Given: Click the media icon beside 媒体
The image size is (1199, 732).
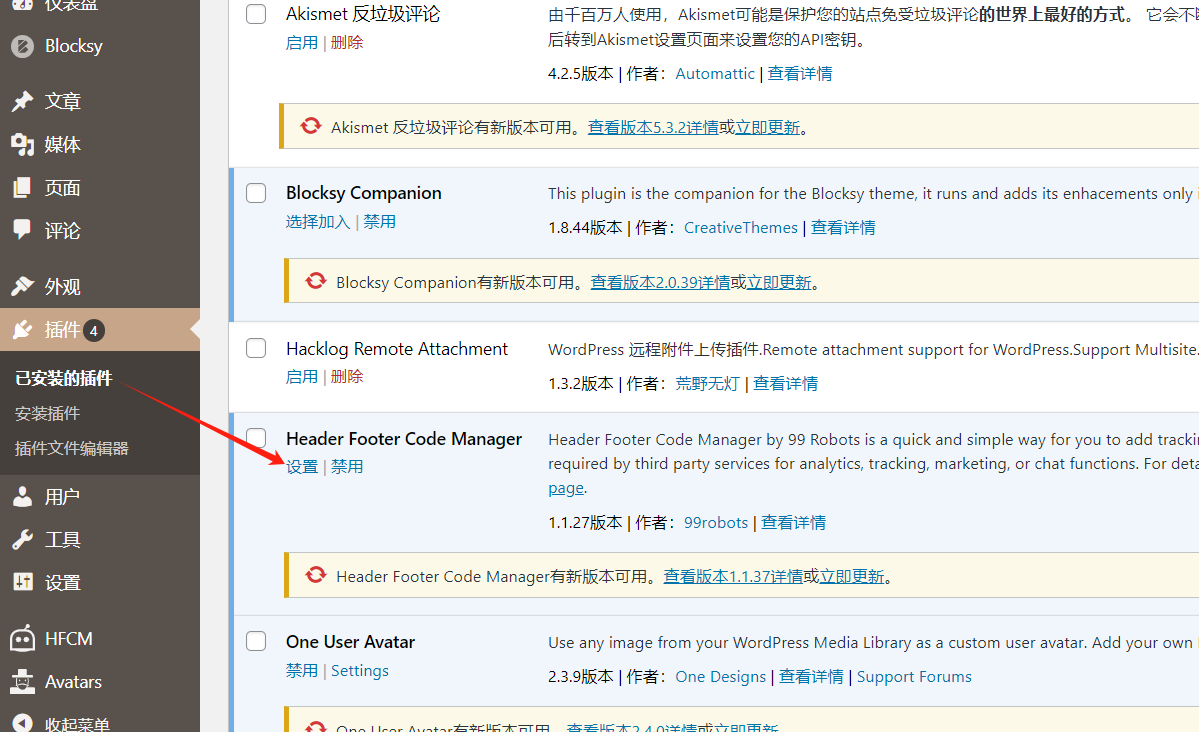Looking at the screenshot, I should click(23, 145).
